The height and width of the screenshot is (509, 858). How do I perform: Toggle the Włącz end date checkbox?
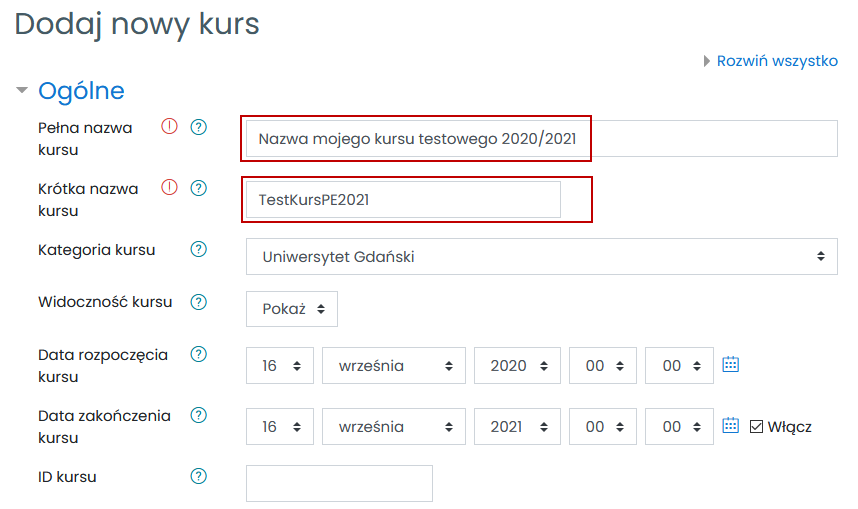click(x=757, y=427)
